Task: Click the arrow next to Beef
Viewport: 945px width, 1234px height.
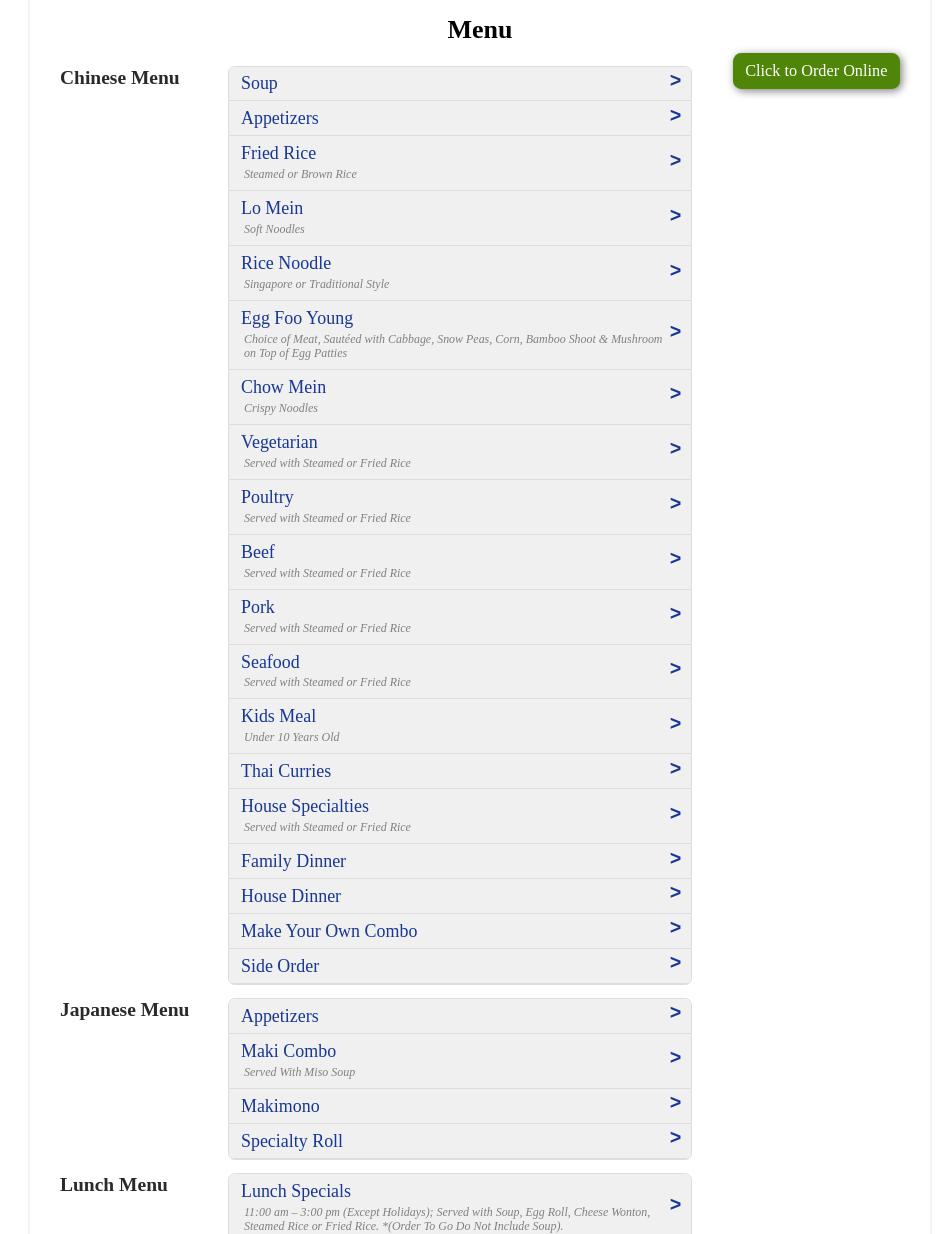Action: click(x=675, y=559)
